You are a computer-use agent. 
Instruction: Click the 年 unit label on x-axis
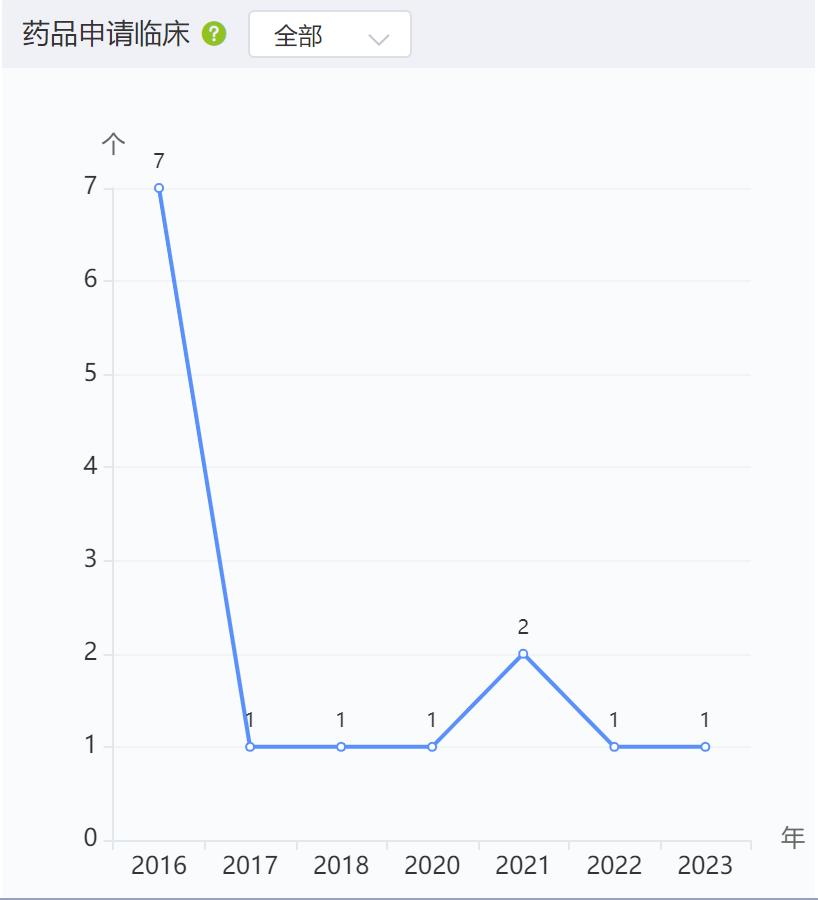(x=793, y=838)
